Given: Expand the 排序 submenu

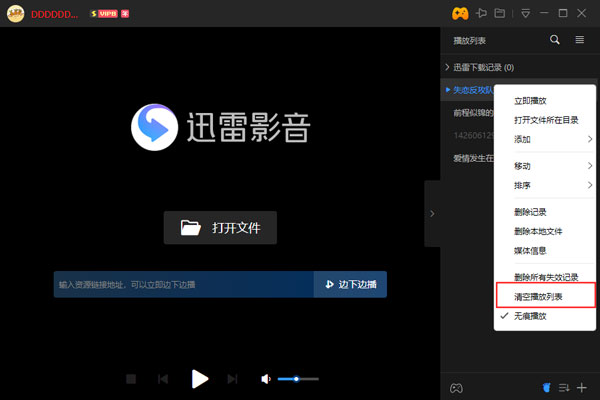Looking at the screenshot, I should pos(545,185).
